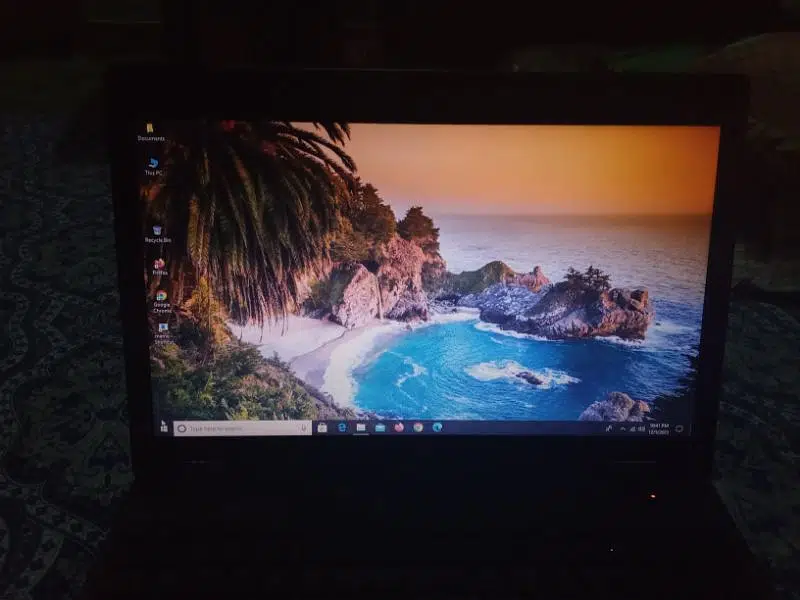The image size is (800, 600).
Task: Click the taskbar search box
Action: pos(240,428)
